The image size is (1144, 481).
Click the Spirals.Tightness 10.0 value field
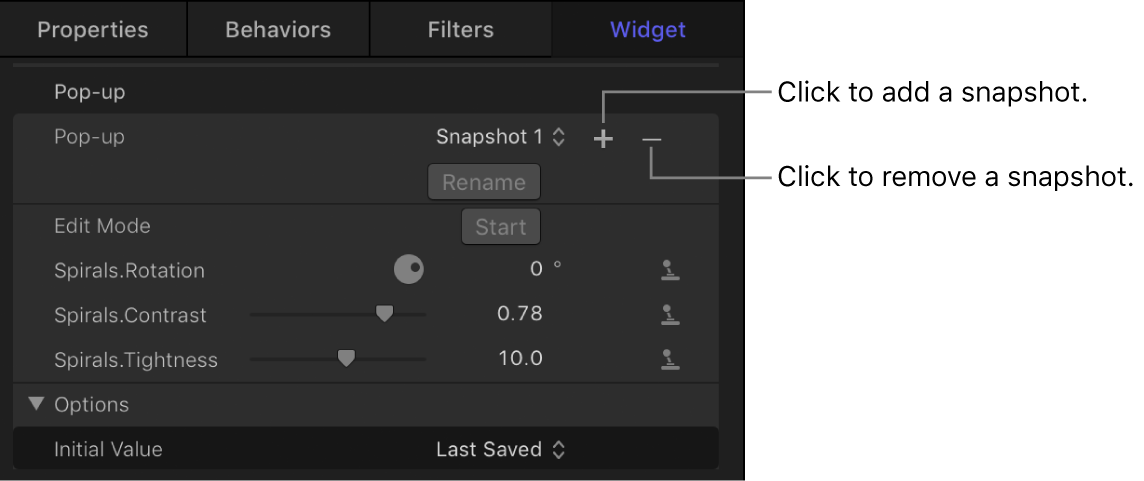520,358
